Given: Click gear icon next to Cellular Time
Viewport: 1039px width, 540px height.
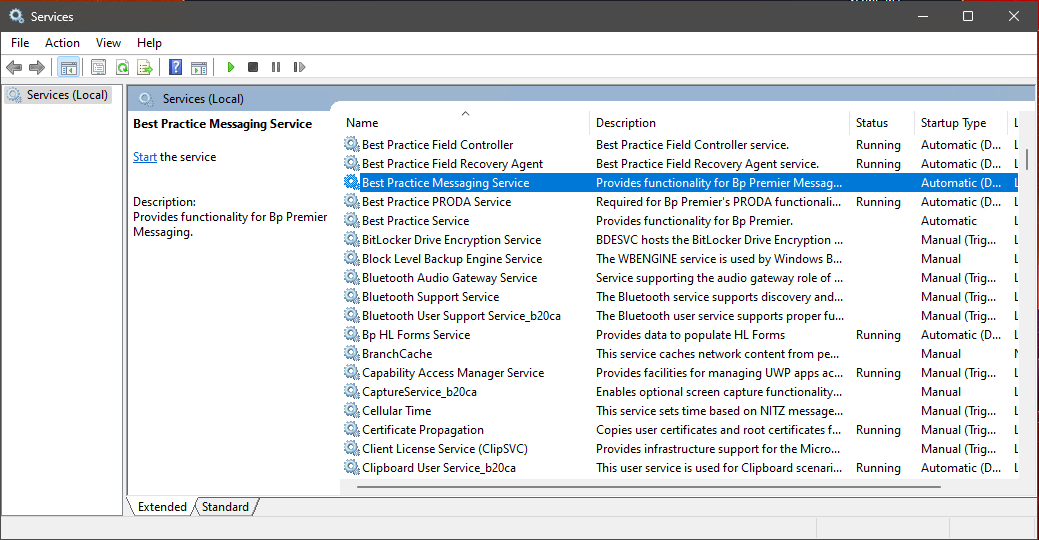Looking at the screenshot, I should tap(351, 410).
